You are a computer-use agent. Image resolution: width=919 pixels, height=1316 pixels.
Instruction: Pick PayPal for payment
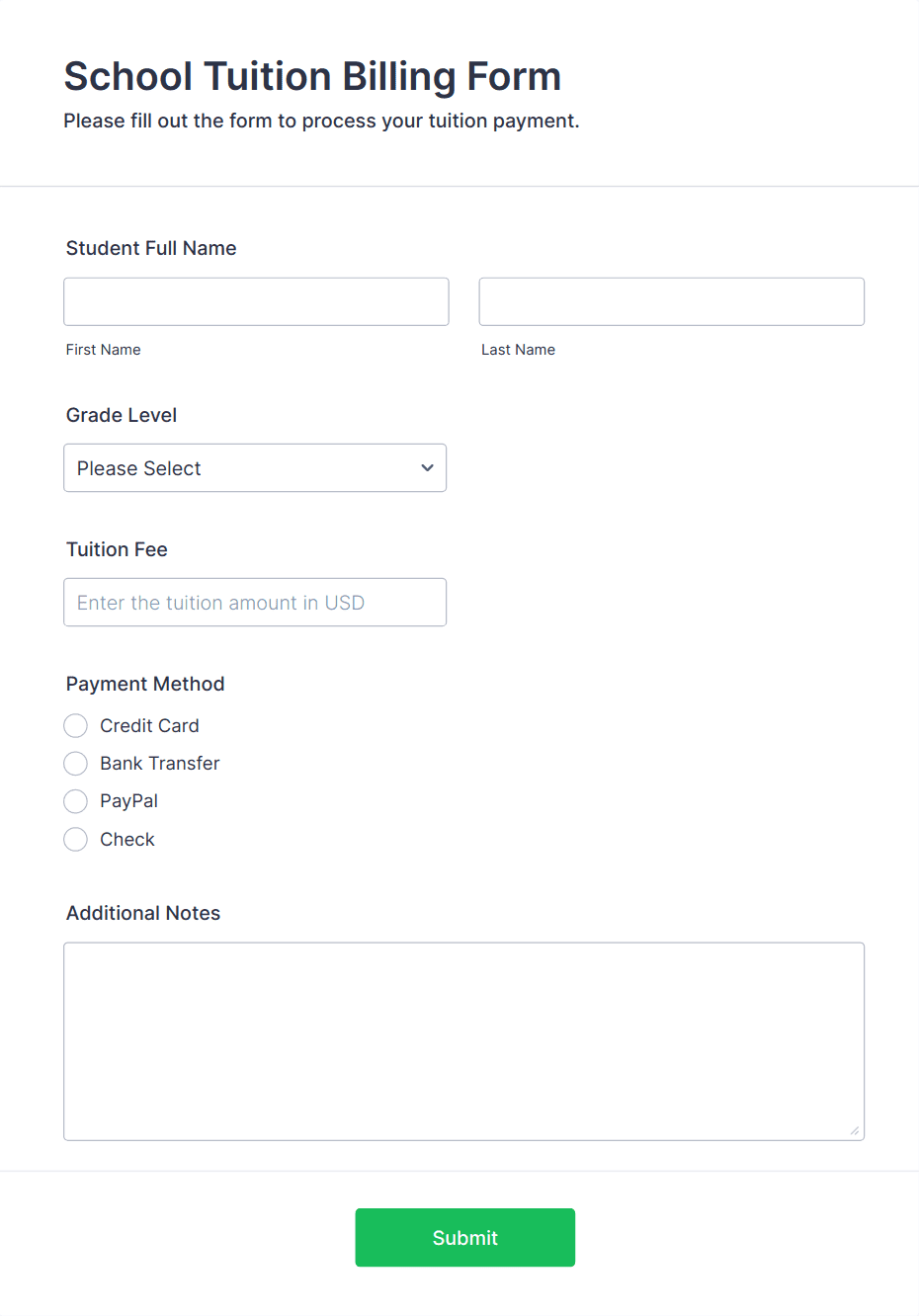pyautogui.click(x=75, y=801)
